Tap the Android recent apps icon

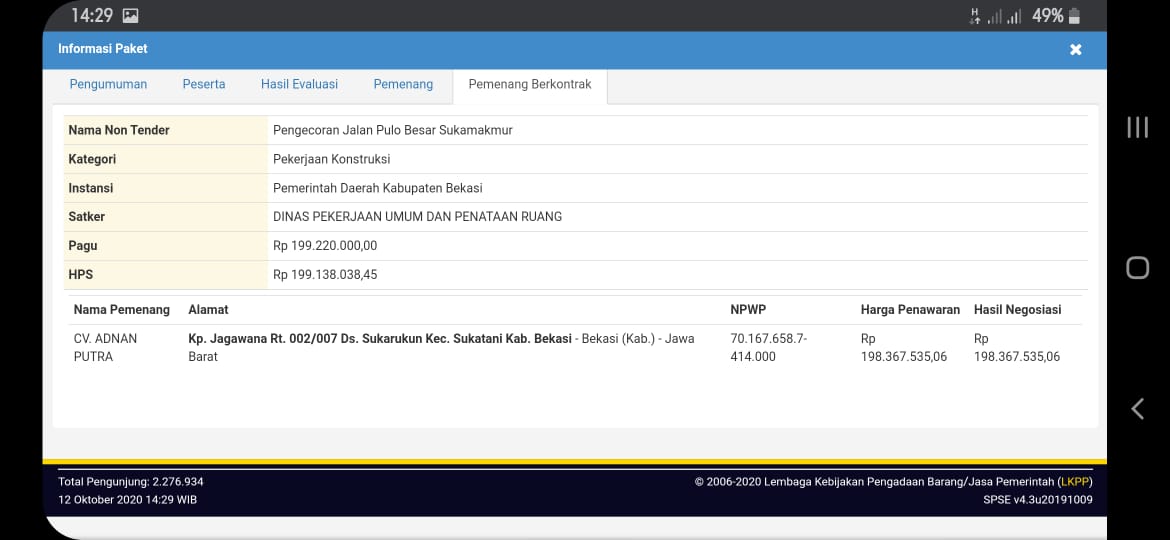(1137, 127)
